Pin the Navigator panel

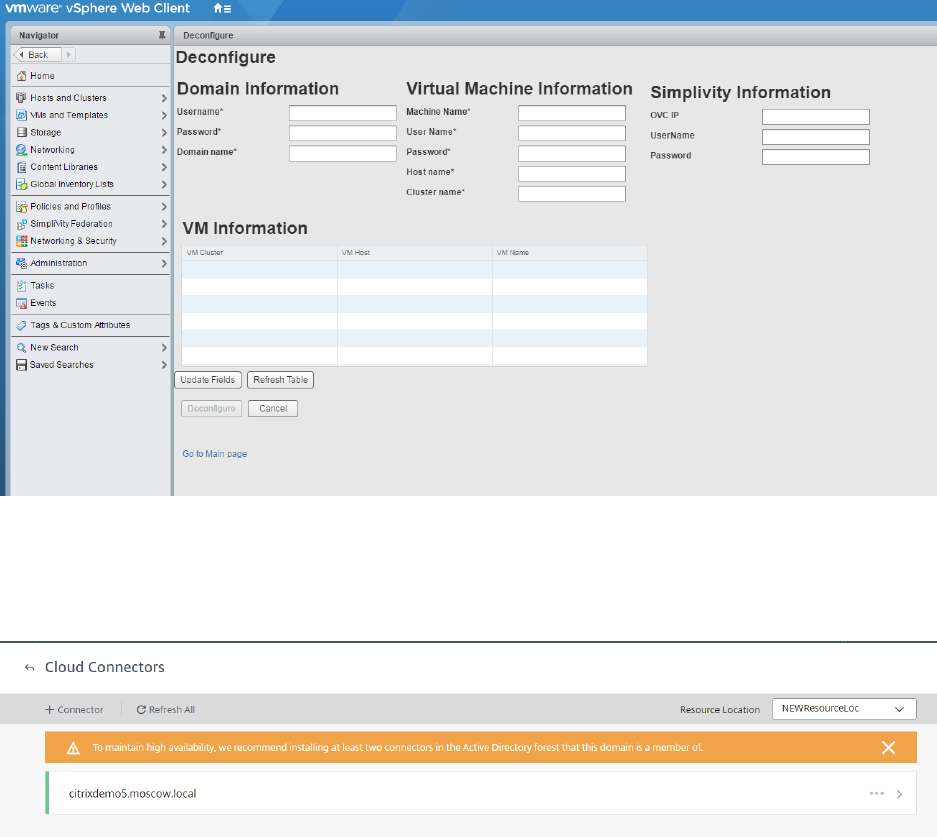[x=162, y=35]
